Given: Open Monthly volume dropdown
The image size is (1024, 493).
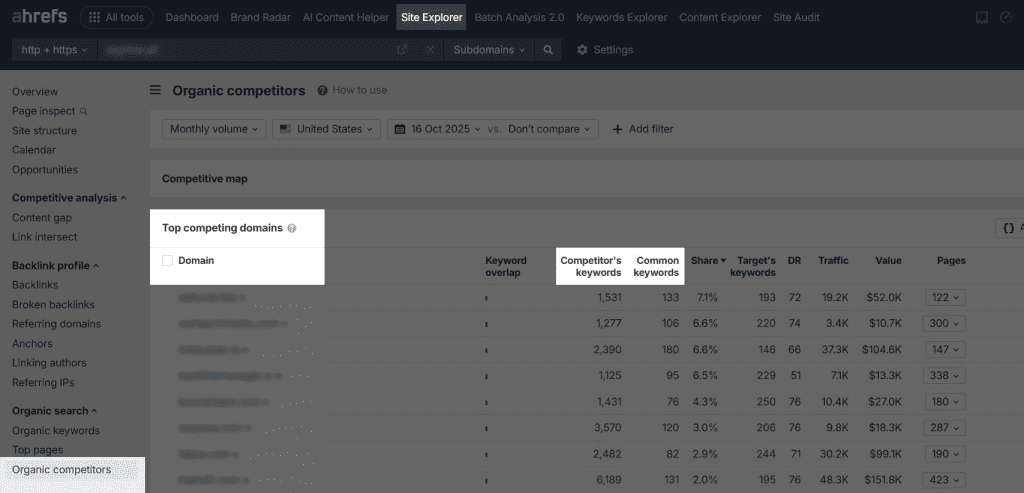Looking at the screenshot, I should [x=214, y=129].
